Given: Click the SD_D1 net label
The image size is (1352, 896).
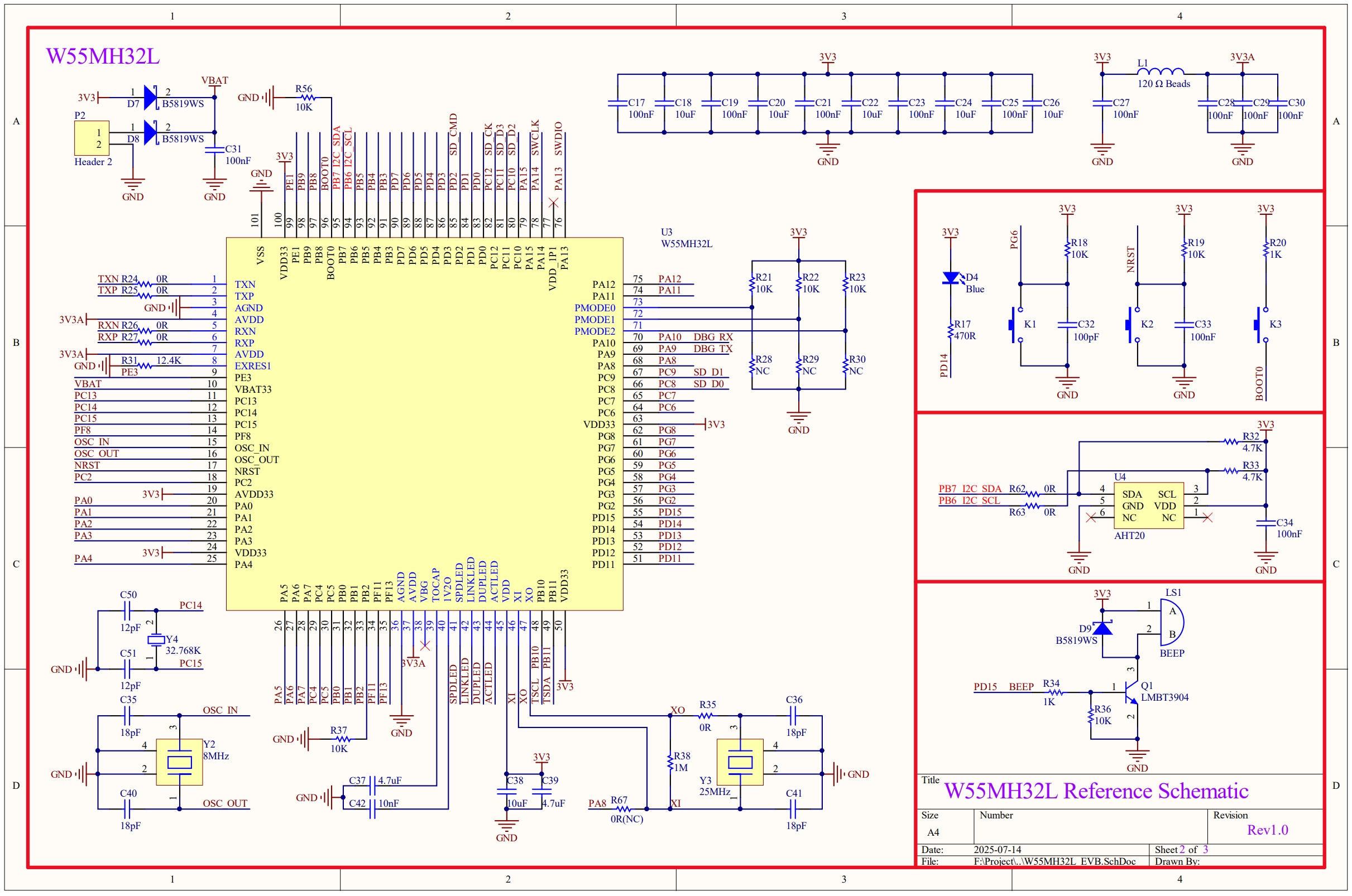Looking at the screenshot, I should (x=708, y=372).
